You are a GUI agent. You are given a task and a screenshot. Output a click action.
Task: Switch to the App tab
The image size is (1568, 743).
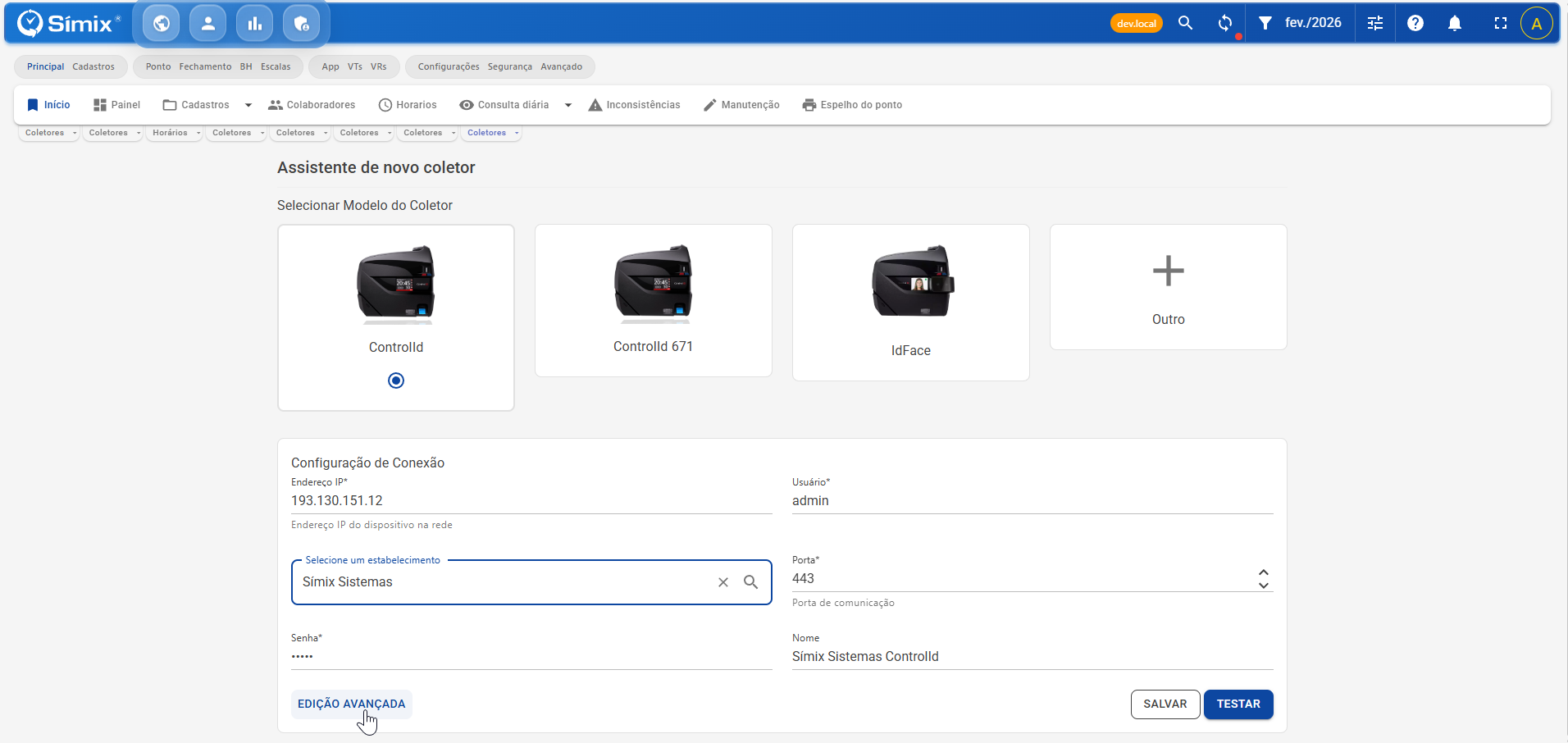[x=330, y=66]
